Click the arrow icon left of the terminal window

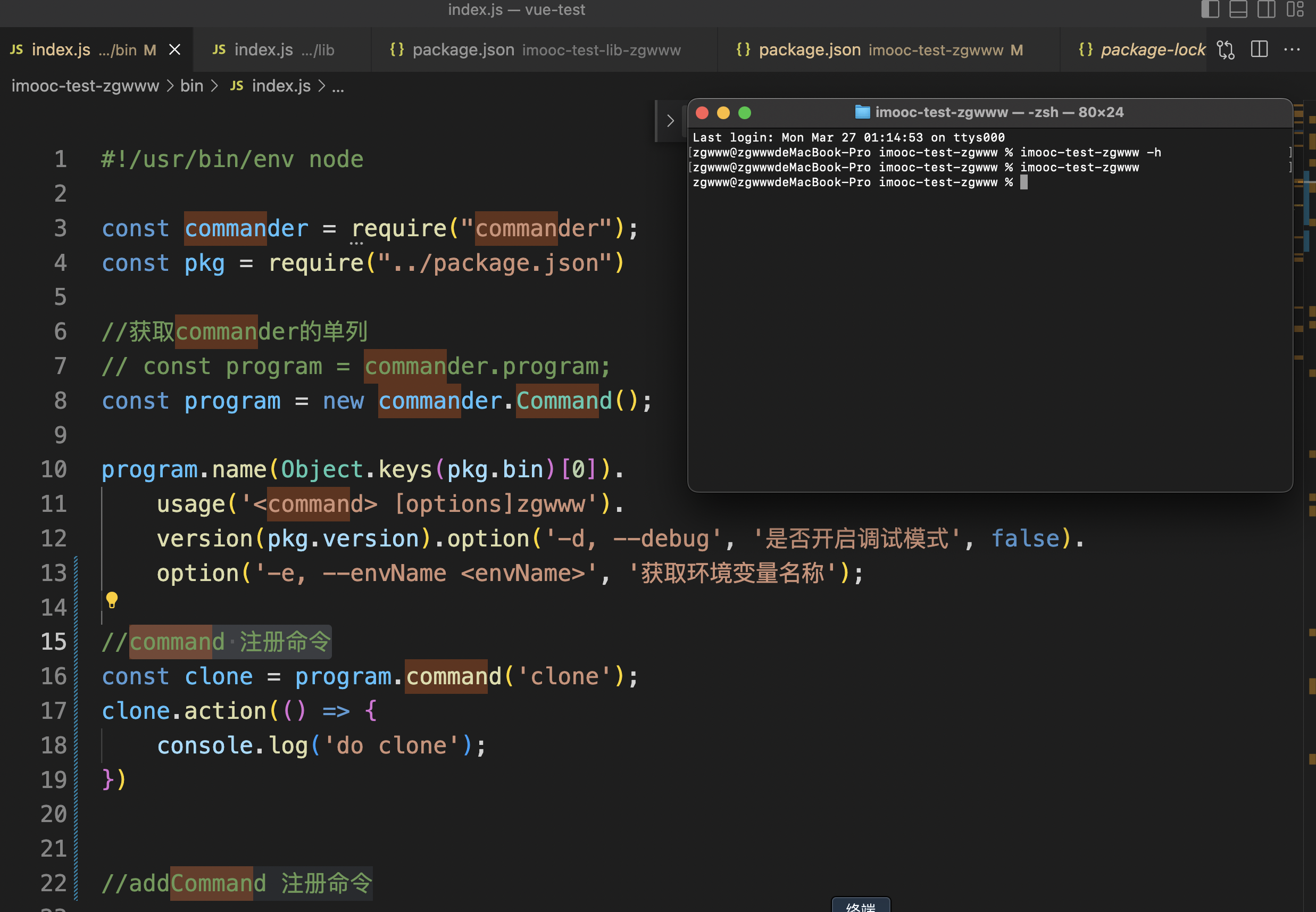point(670,121)
